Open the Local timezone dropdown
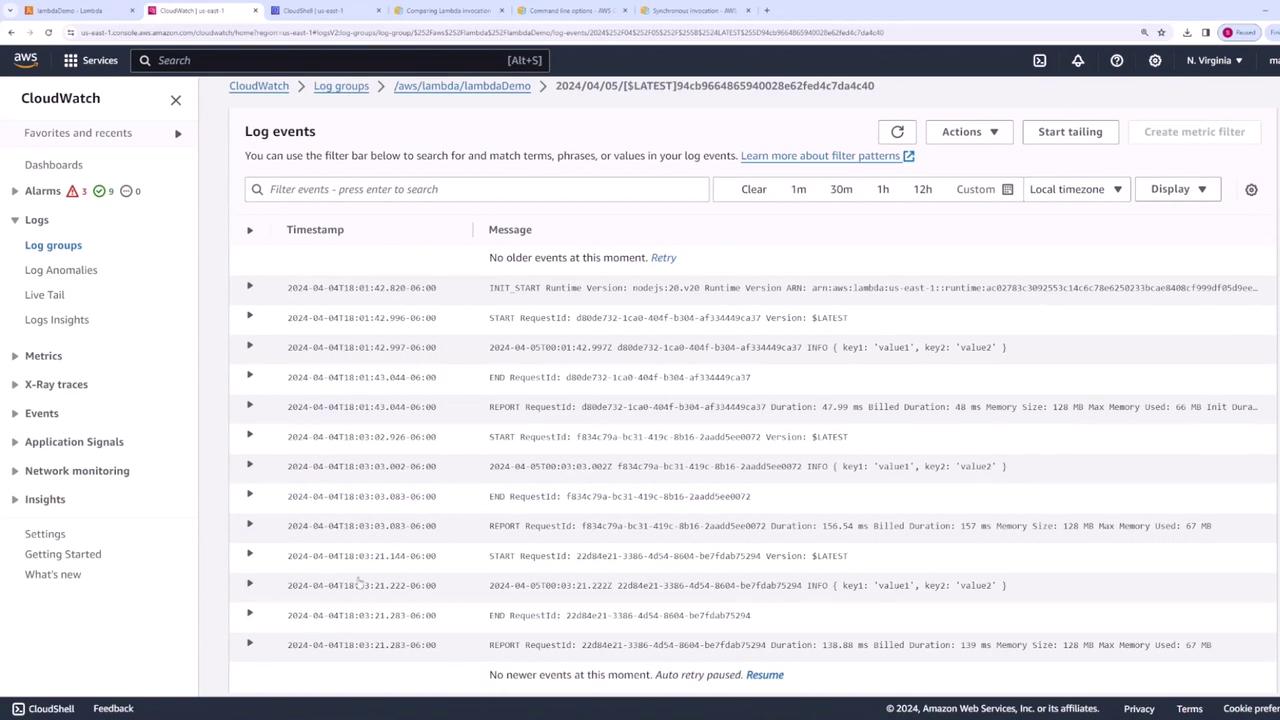 pyautogui.click(x=1076, y=190)
